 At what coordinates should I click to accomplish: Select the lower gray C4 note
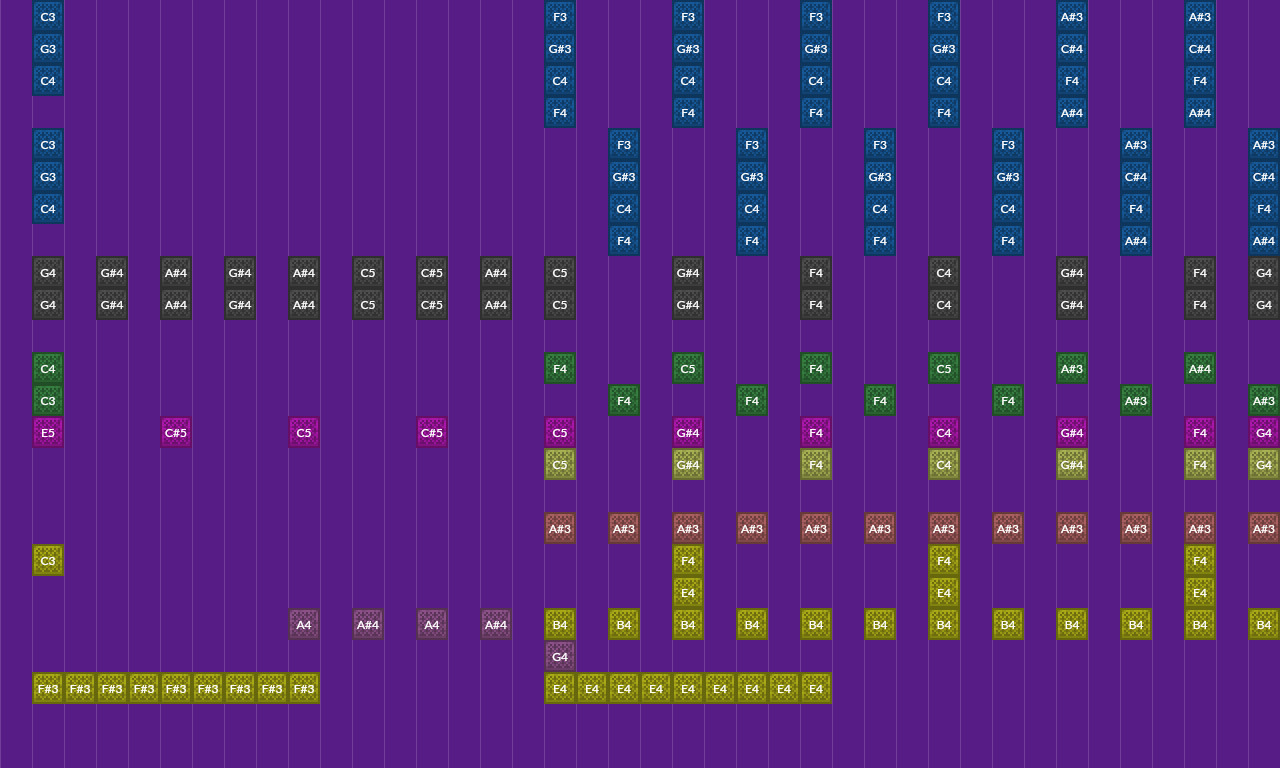click(x=944, y=305)
